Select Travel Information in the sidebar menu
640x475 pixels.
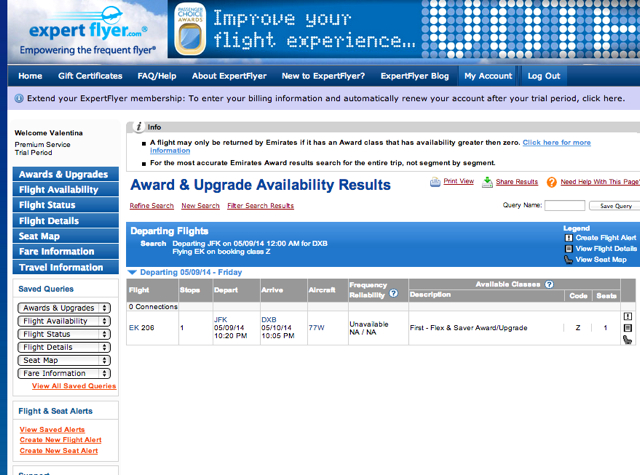pos(66,267)
